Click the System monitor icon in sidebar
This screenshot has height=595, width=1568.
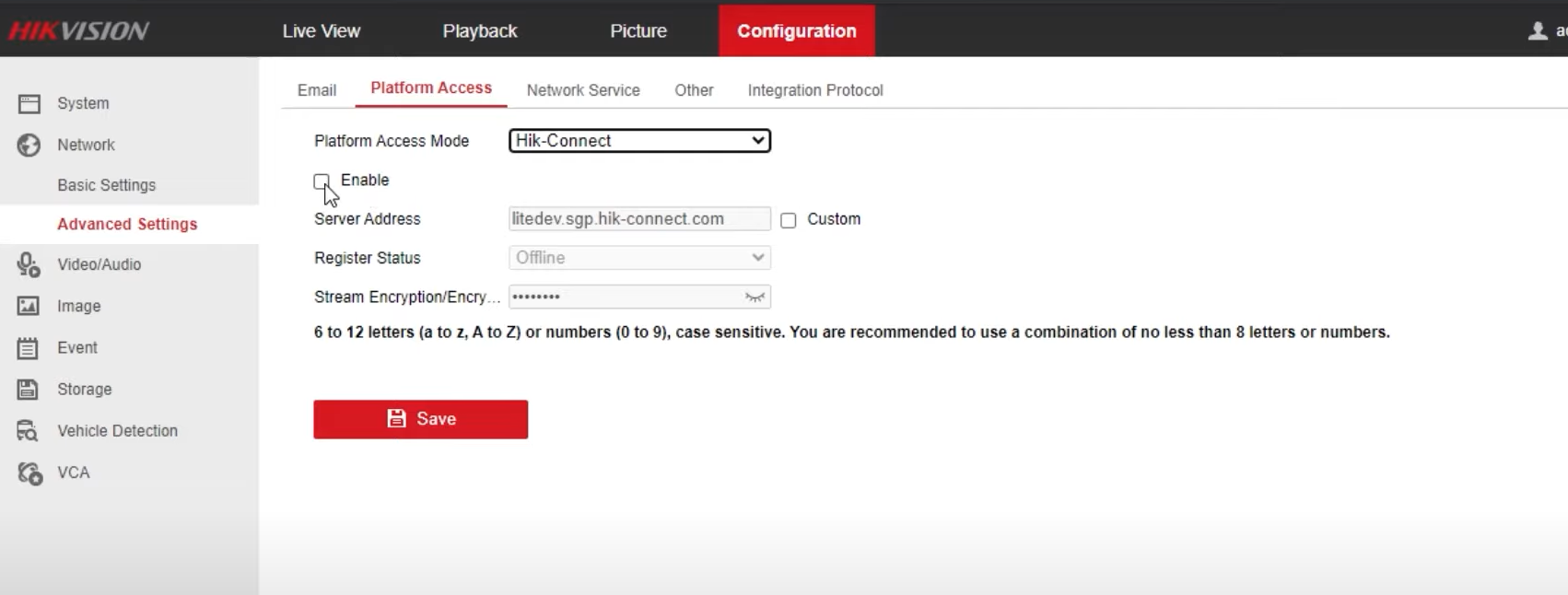click(x=29, y=104)
